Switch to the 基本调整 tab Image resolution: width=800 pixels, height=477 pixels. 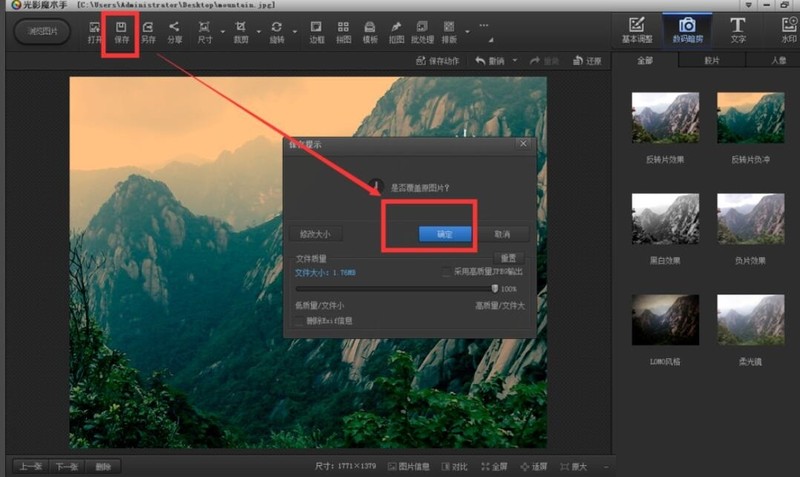pyautogui.click(x=637, y=30)
